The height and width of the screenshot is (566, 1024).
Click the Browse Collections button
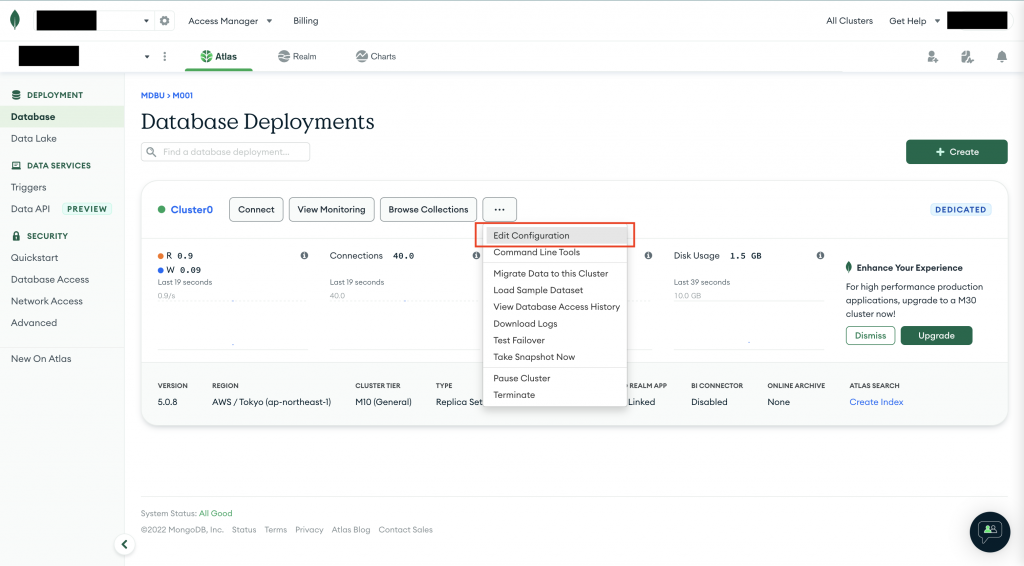pos(428,210)
